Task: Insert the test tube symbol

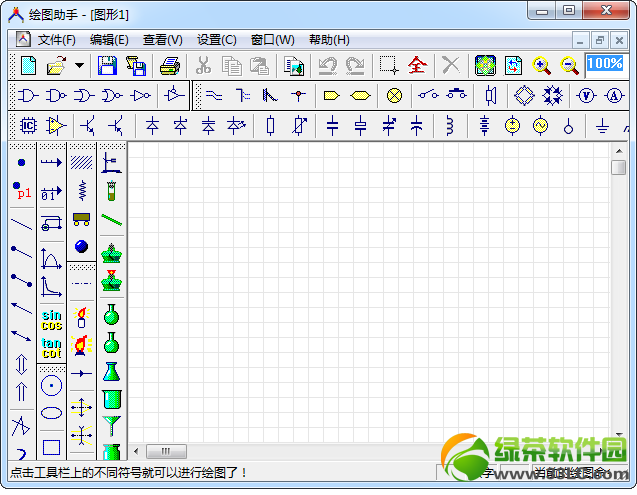Action: click(111, 190)
